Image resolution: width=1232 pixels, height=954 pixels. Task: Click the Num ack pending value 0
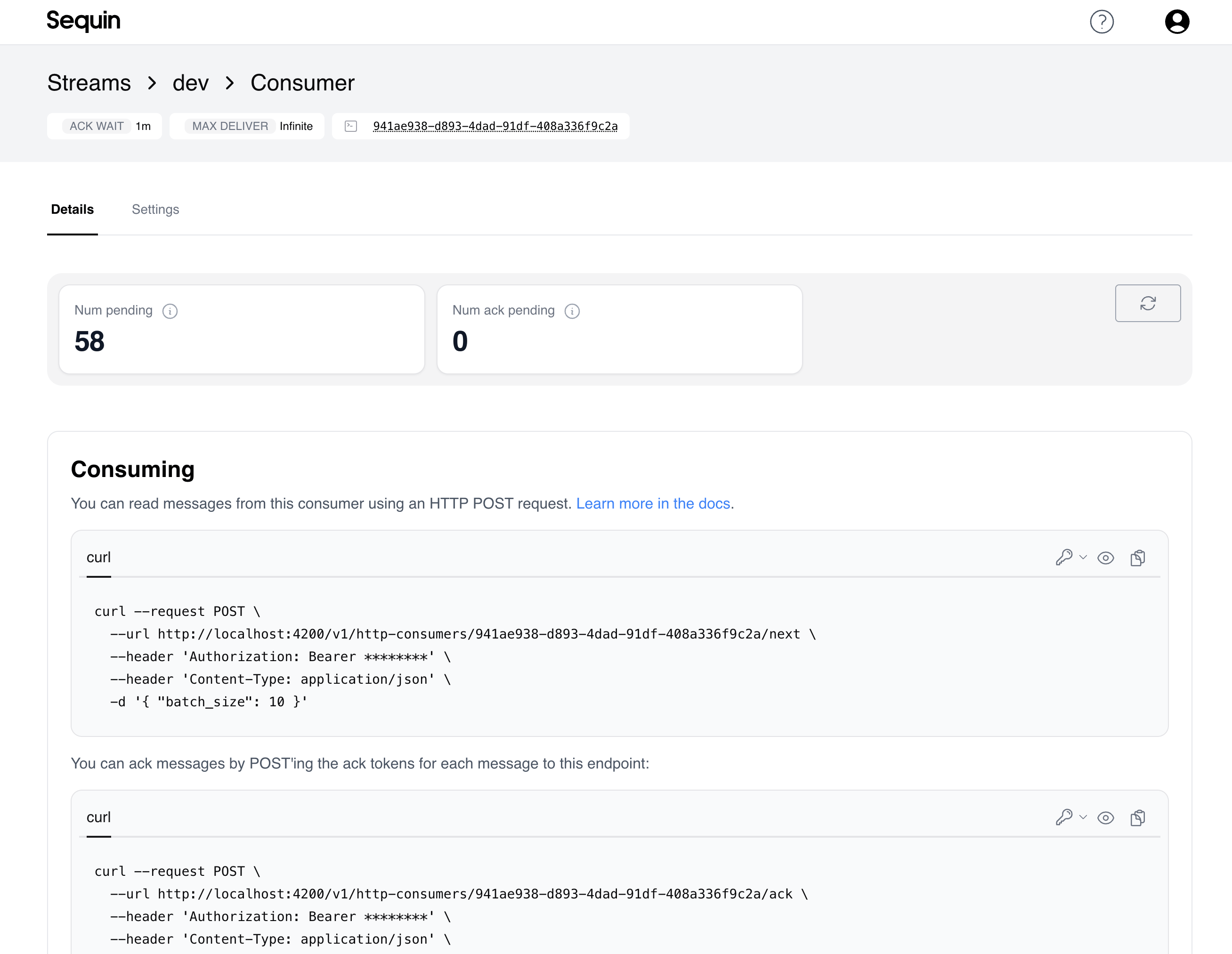(x=460, y=341)
